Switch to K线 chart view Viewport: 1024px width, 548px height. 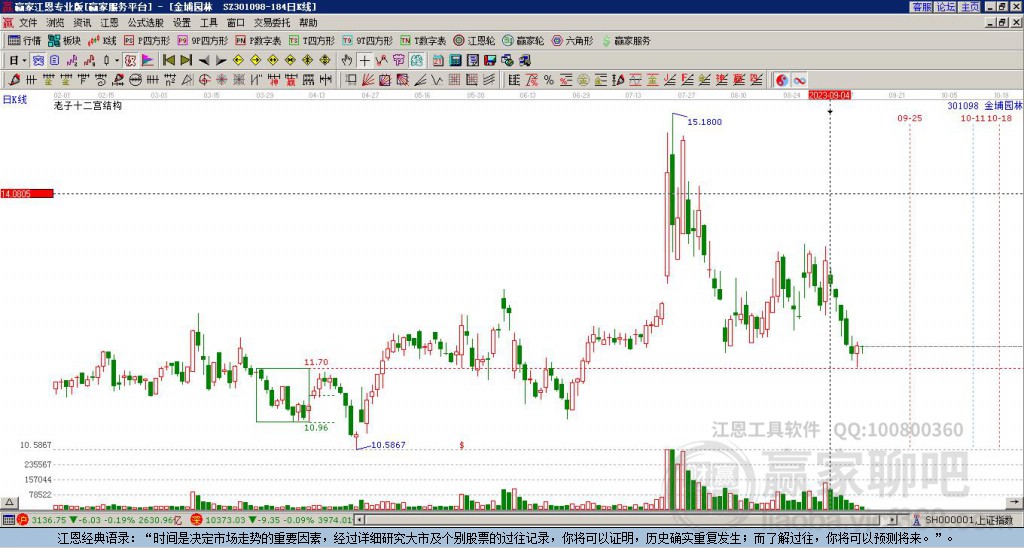click(103, 40)
